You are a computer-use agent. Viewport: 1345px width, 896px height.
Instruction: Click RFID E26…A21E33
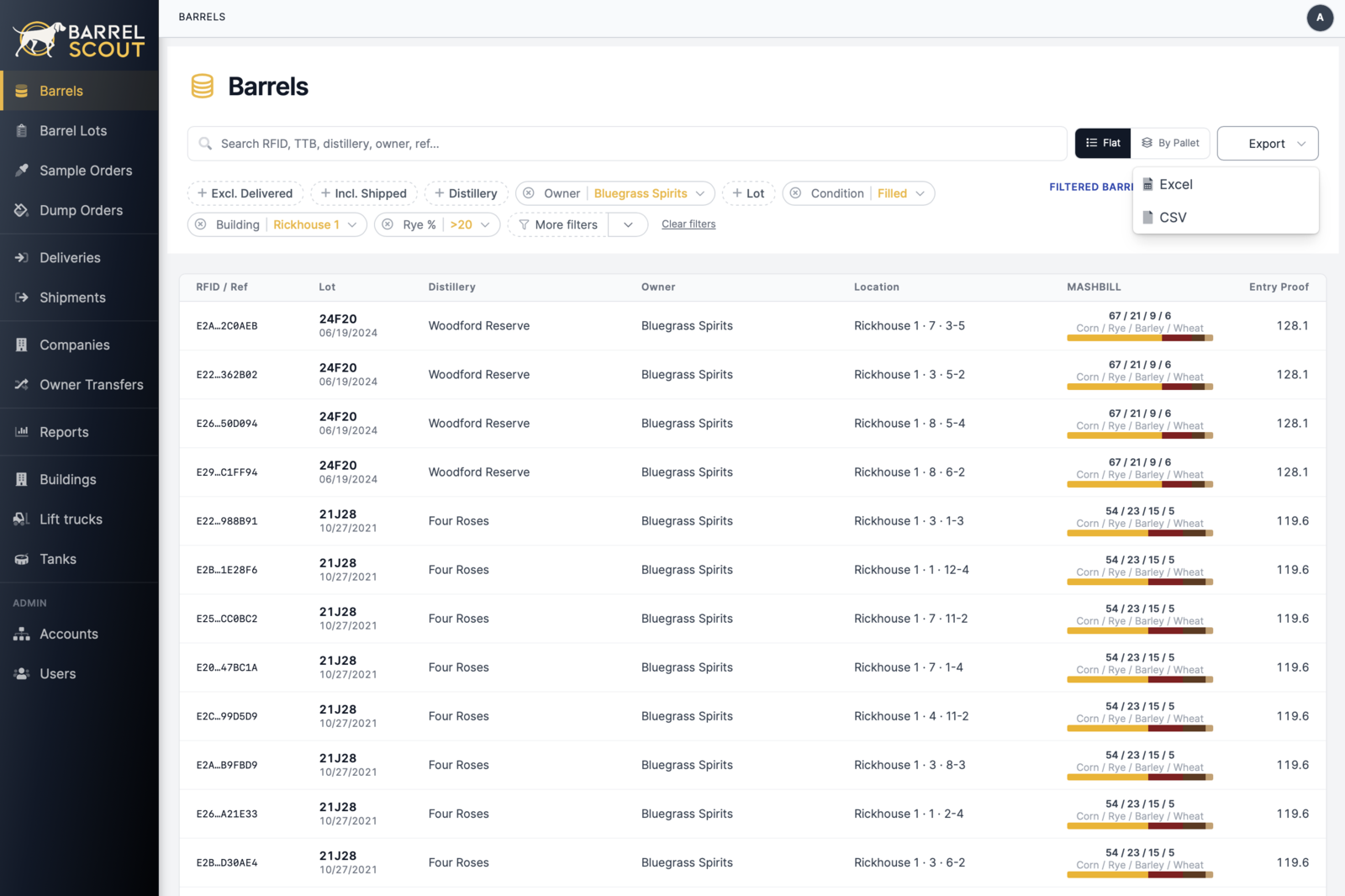227,814
